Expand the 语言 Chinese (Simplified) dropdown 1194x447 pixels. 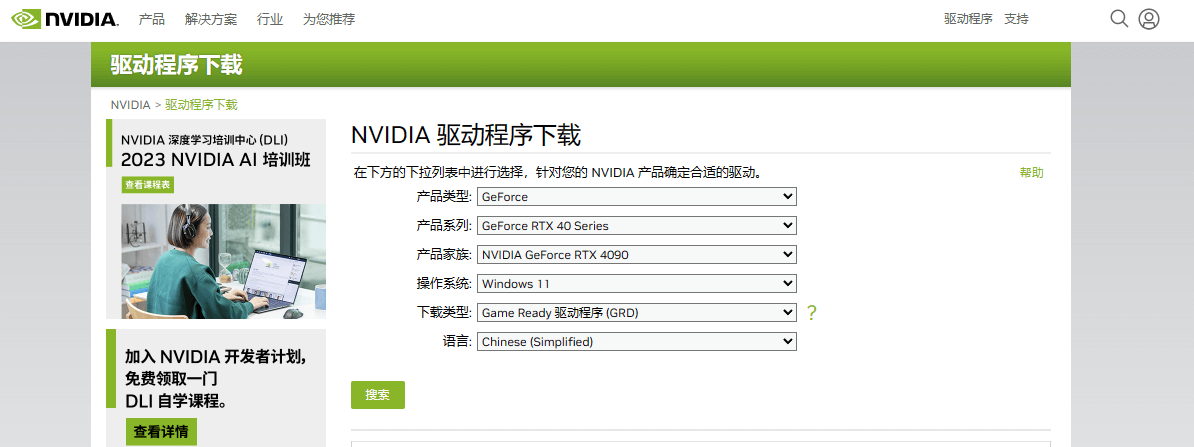click(637, 342)
